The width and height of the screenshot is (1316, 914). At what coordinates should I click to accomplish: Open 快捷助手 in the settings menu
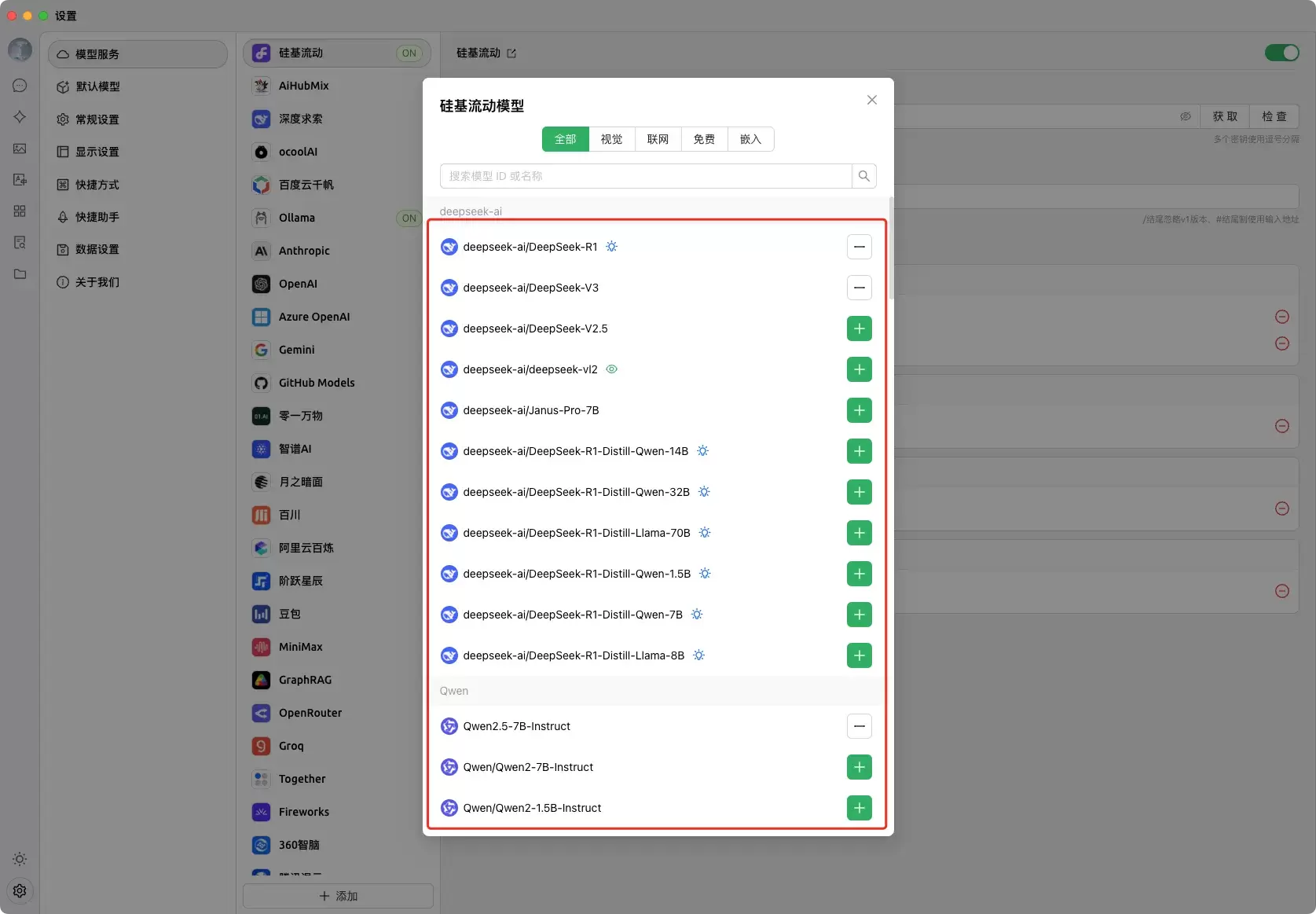coord(137,217)
